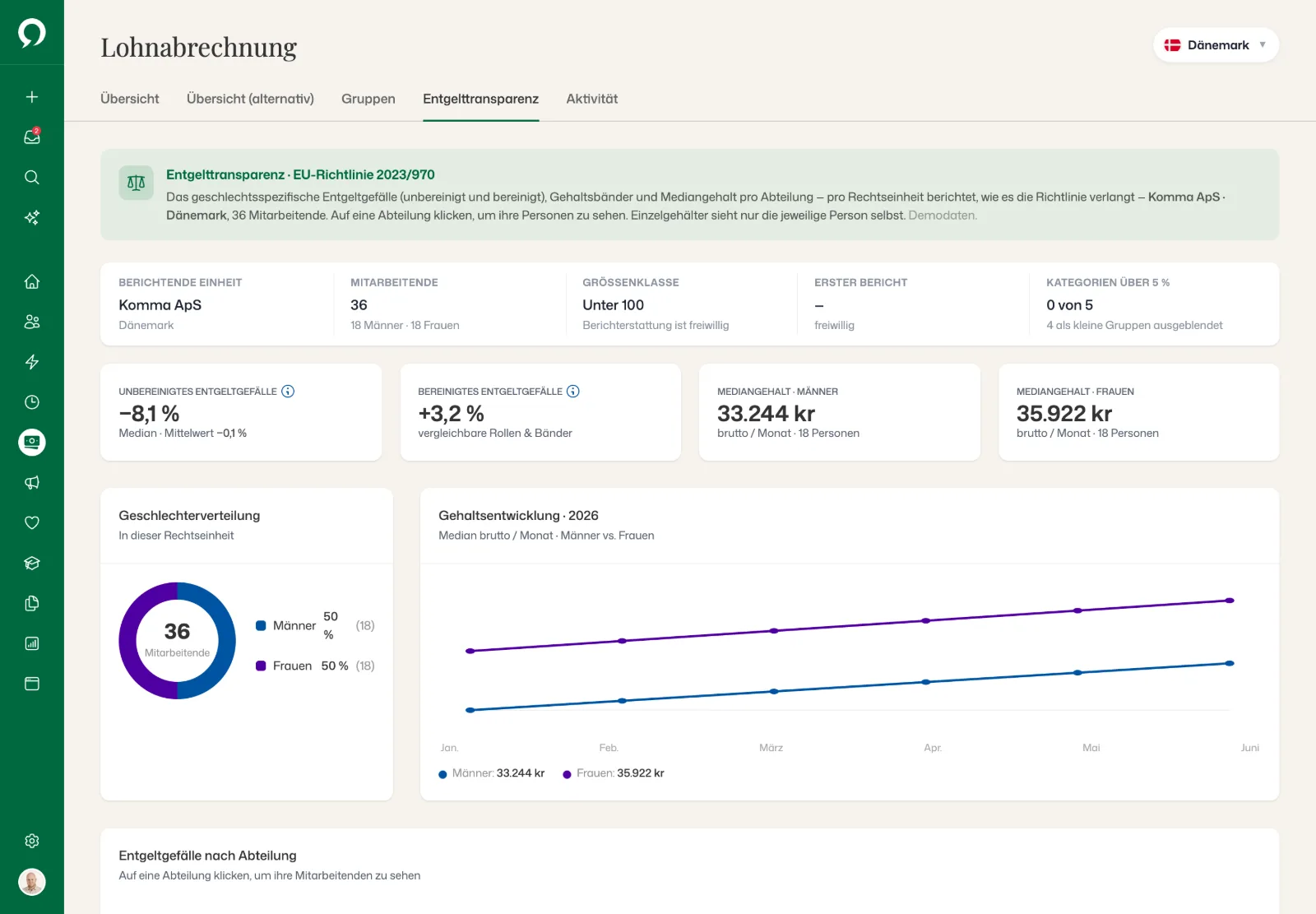Viewport: 1316px width, 914px height.
Task: Switch to Übersicht (alternativ) tab
Action: [250, 99]
